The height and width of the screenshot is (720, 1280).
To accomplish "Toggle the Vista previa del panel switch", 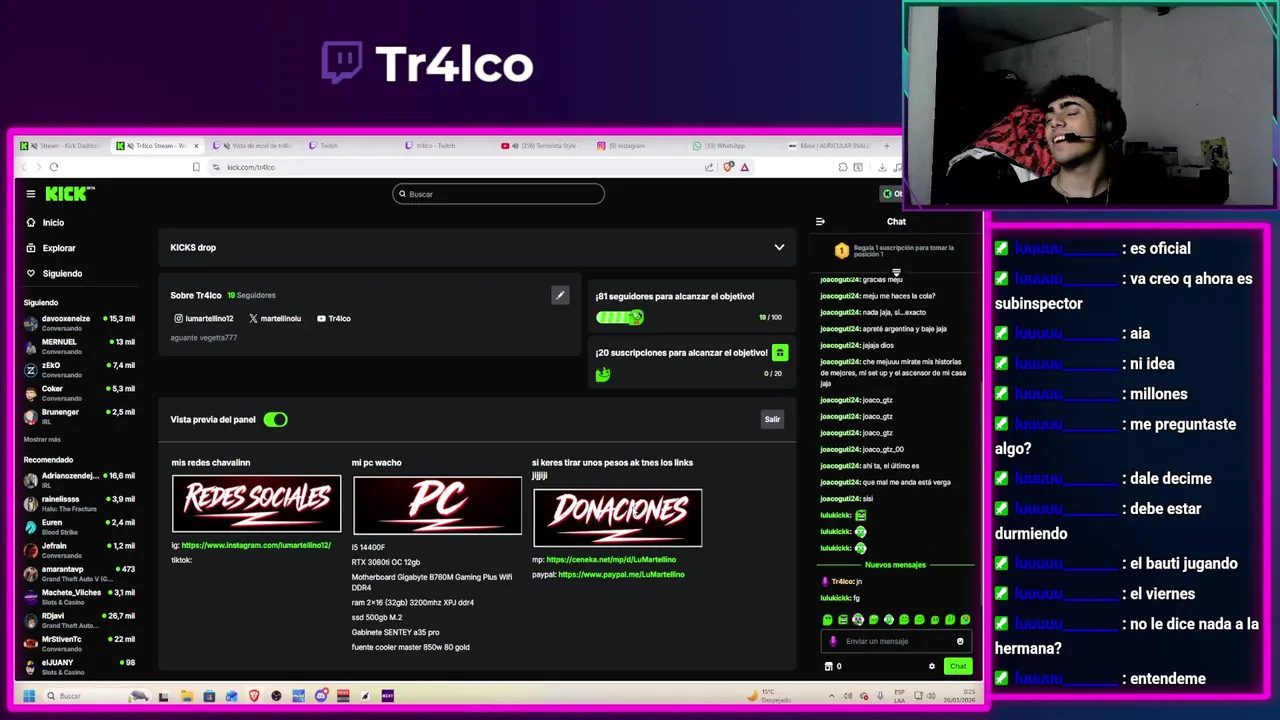I will coord(275,419).
